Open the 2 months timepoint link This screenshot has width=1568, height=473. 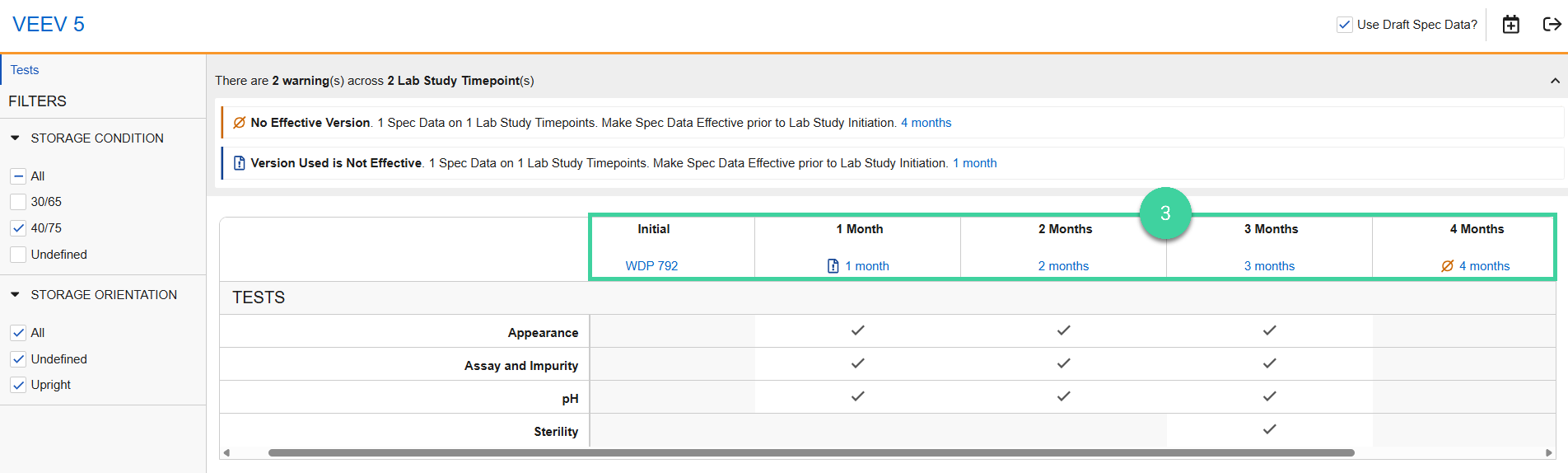point(1063,266)
